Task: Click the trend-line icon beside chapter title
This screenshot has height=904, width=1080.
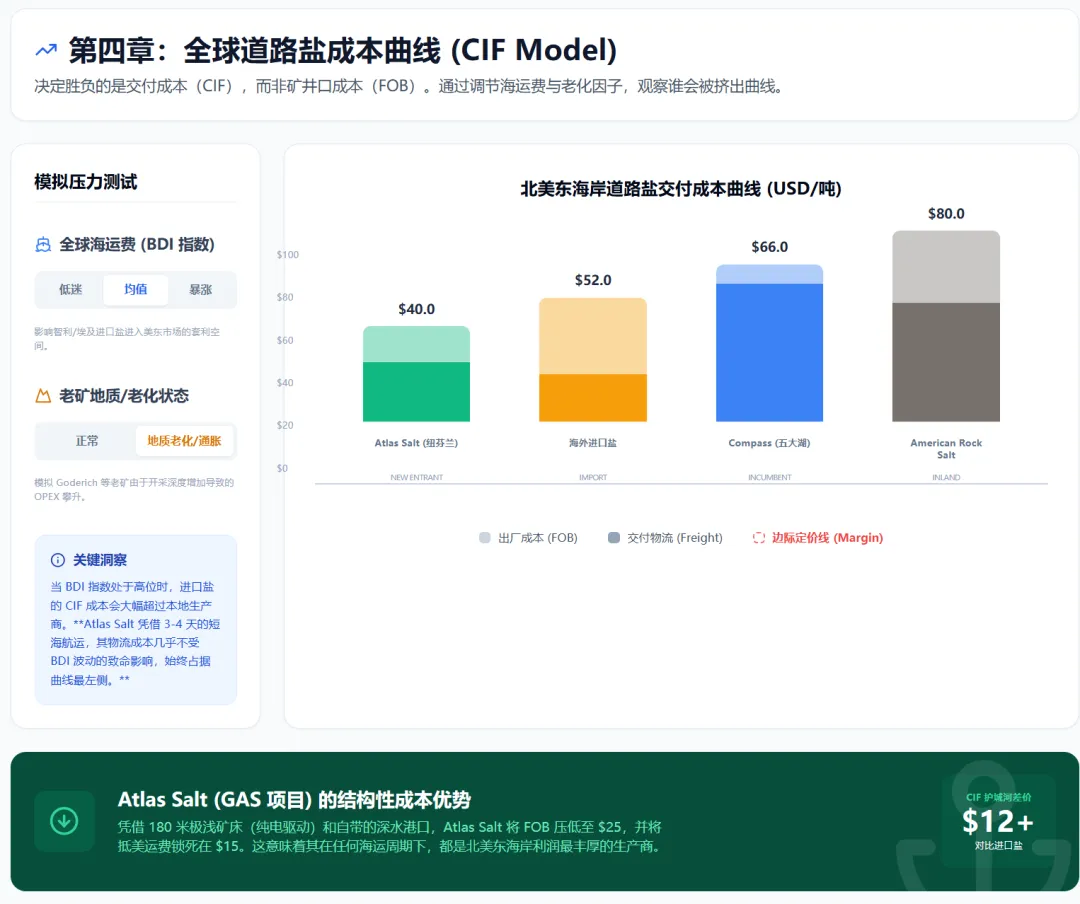Action: 46,50
